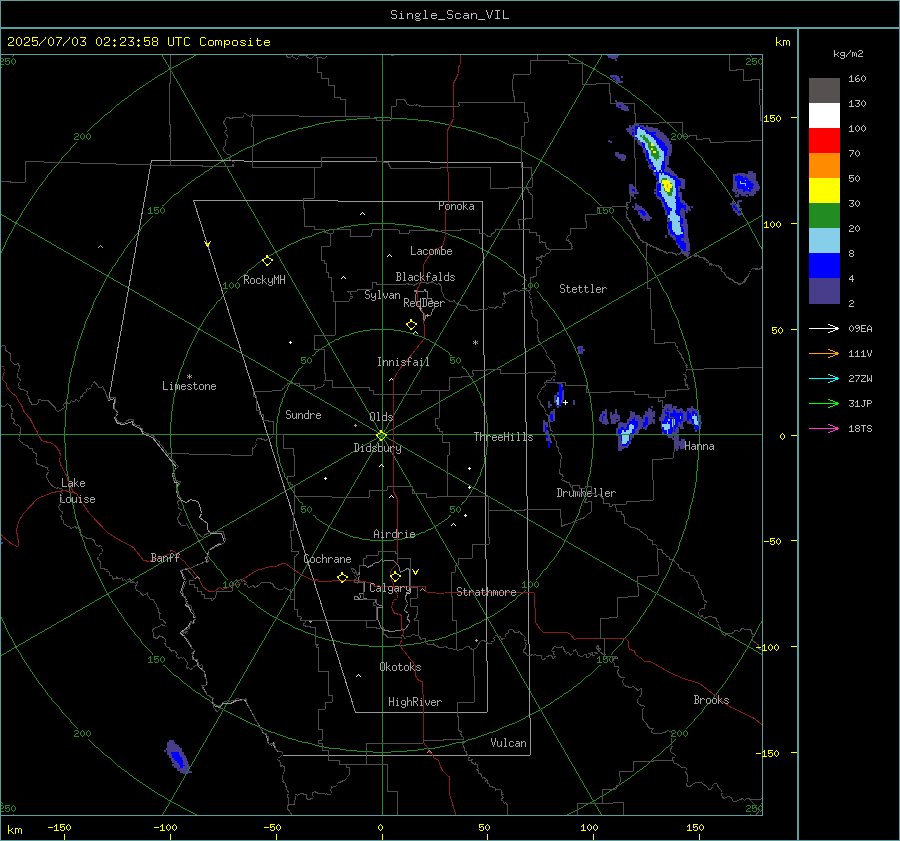Click the Stettler town label

pyautogui.click(x=583, y=289)
